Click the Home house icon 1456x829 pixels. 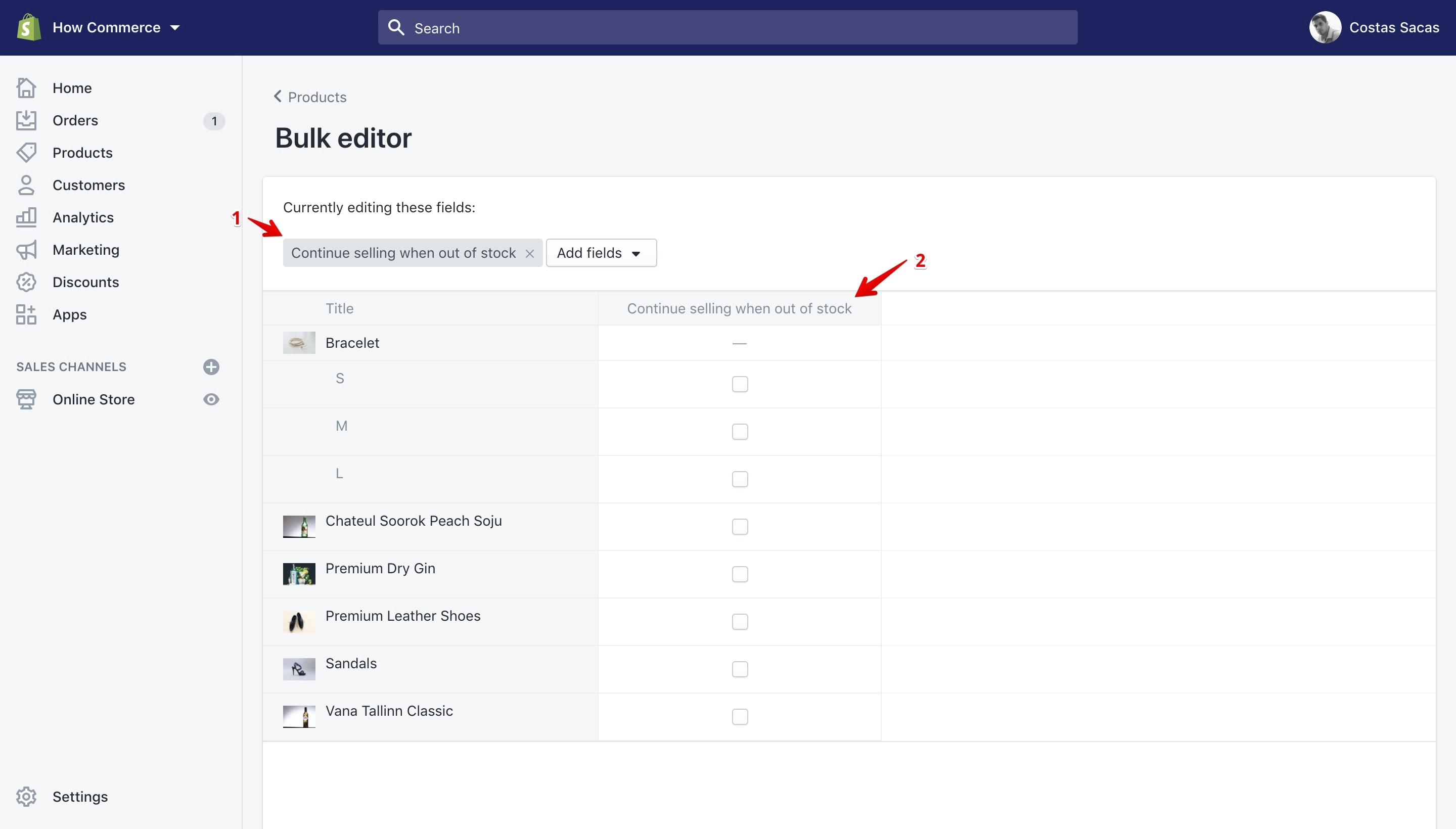pos(26,87)
